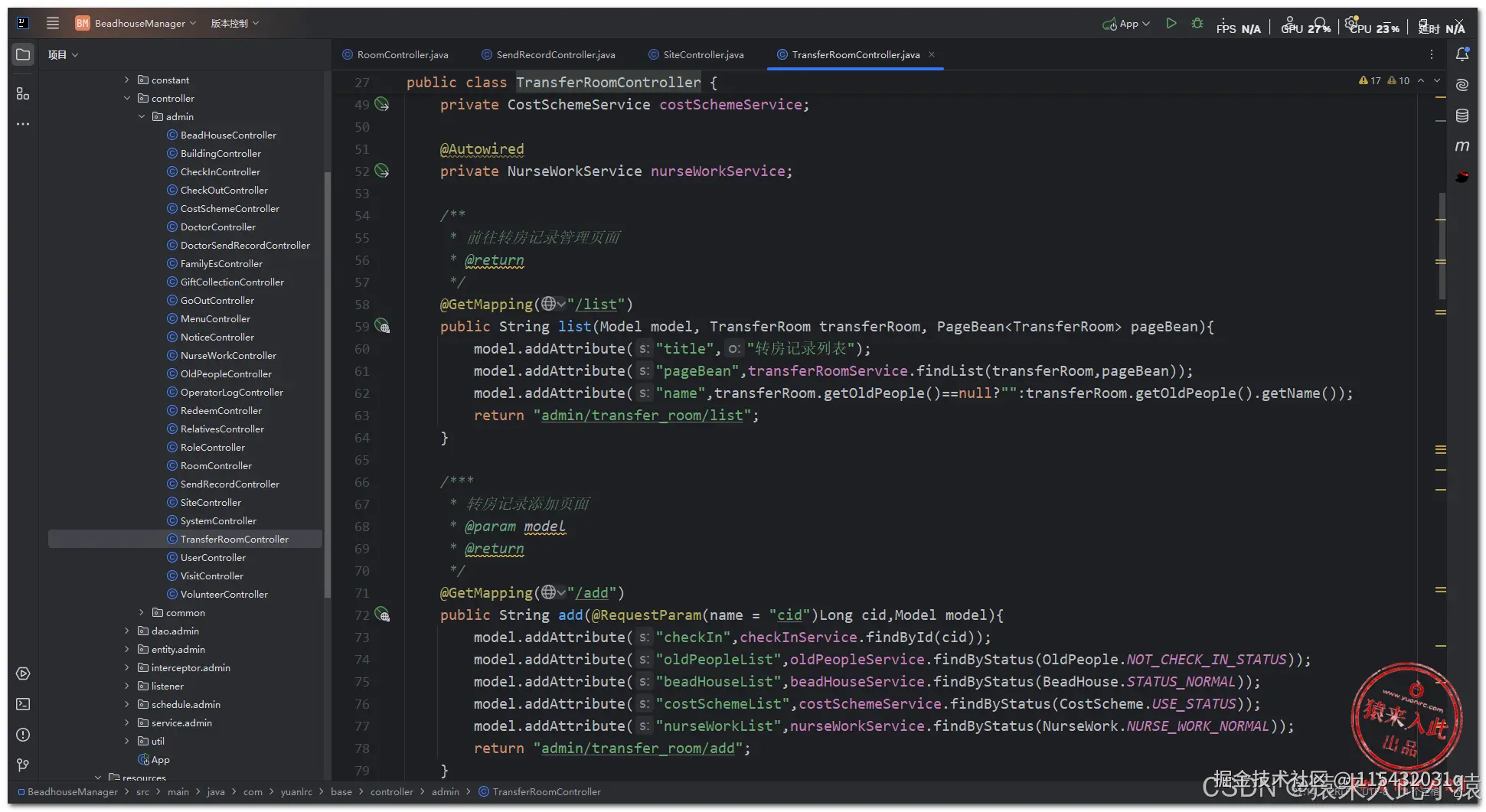Open the admin/transfer_room/list view link
Viewport: 1486px width, 812px height.
642,415
